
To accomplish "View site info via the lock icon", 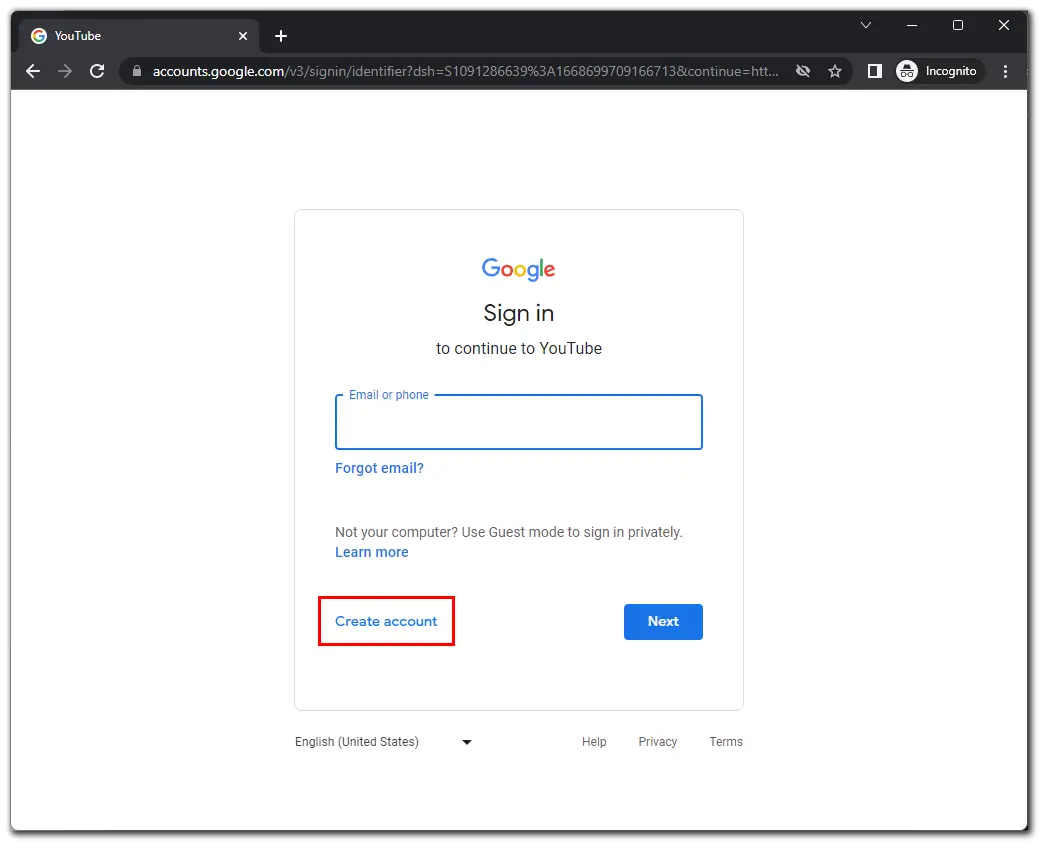I will (137, 71).
